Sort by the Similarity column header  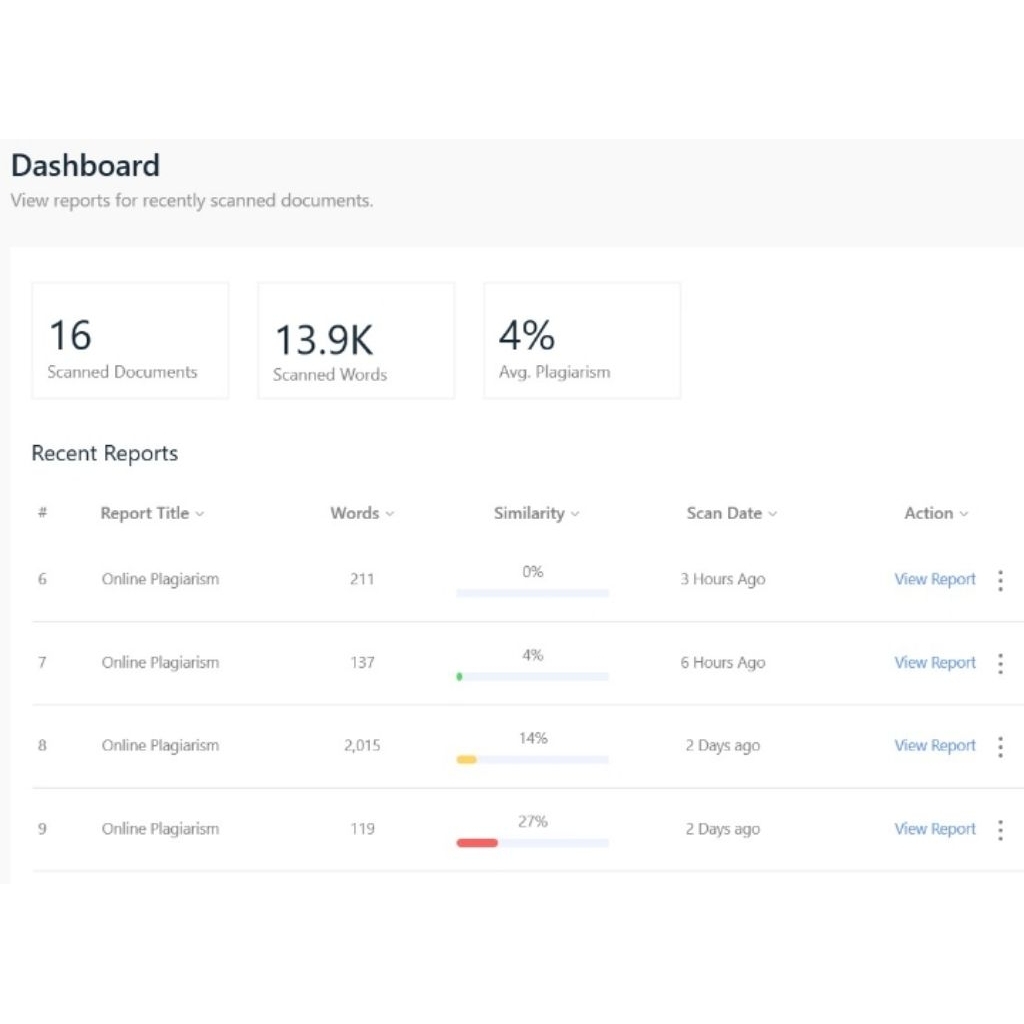click(536, 513)
